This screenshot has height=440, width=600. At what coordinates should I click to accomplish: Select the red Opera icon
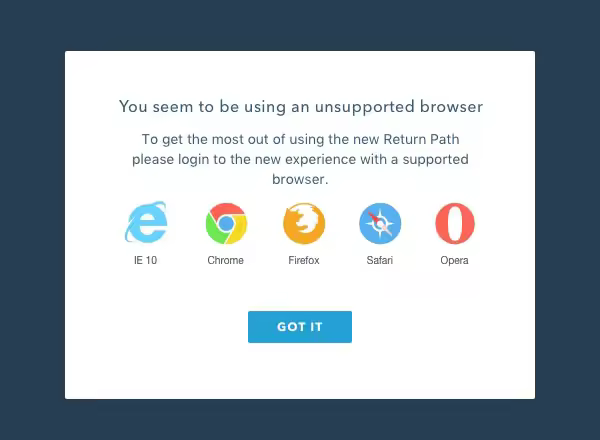pos(455,223)
